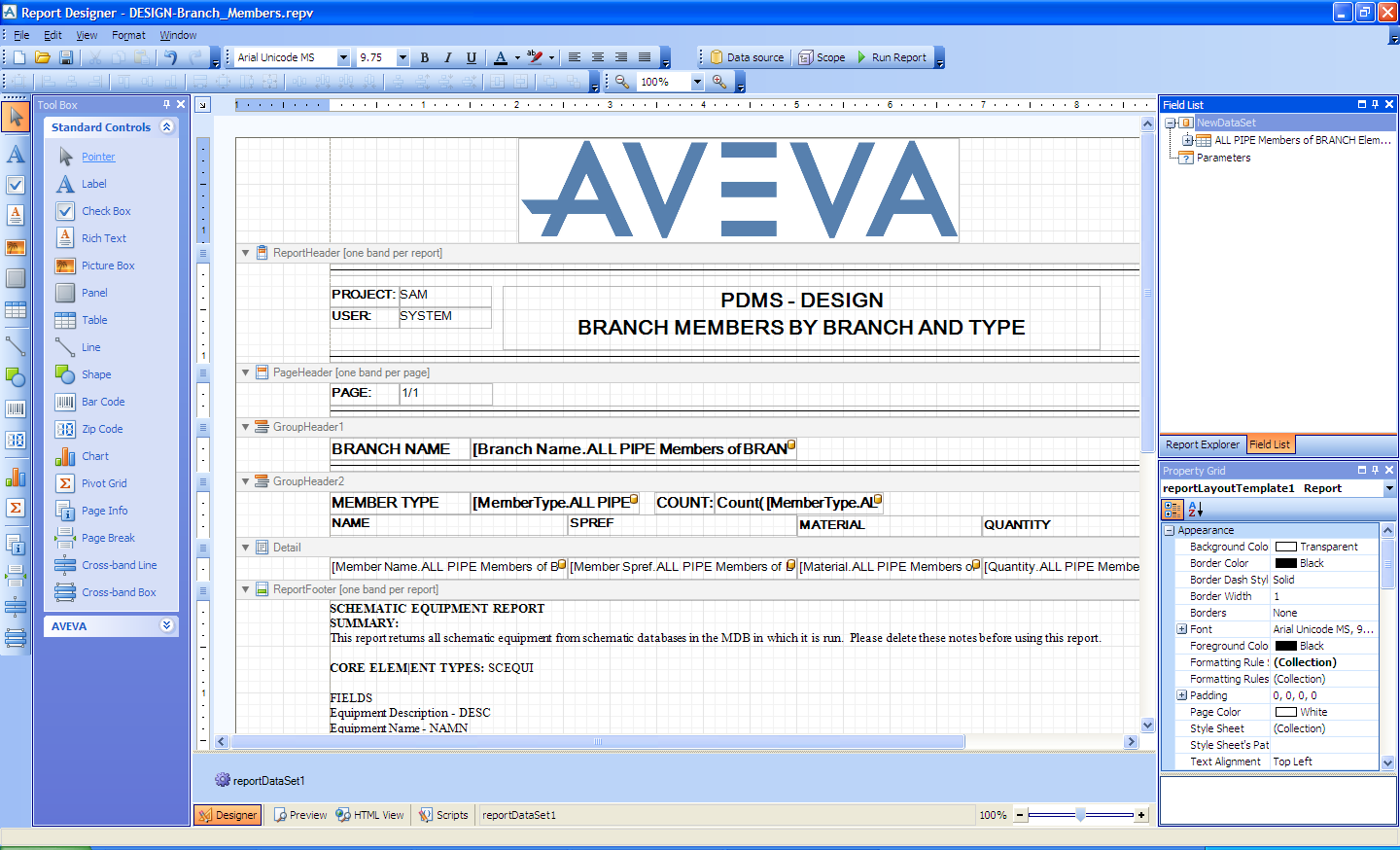Choose the Zip Code control
The image size is (1400, 850).
tap(101, 429)
